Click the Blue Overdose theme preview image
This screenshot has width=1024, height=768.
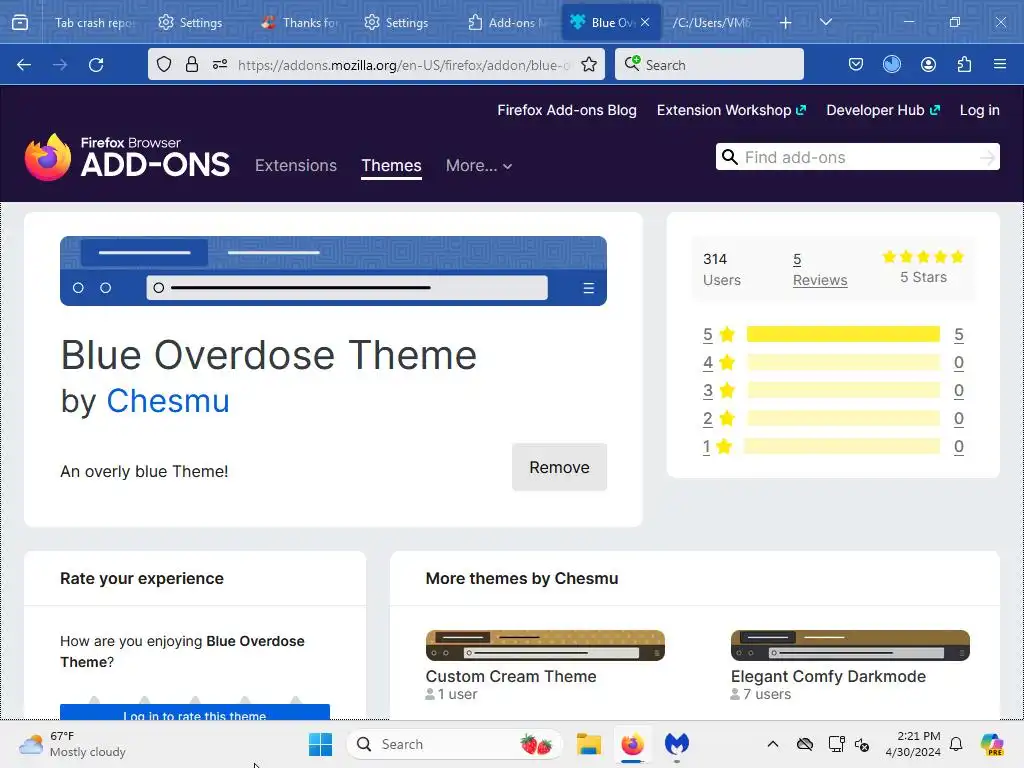tap(333, 271)
